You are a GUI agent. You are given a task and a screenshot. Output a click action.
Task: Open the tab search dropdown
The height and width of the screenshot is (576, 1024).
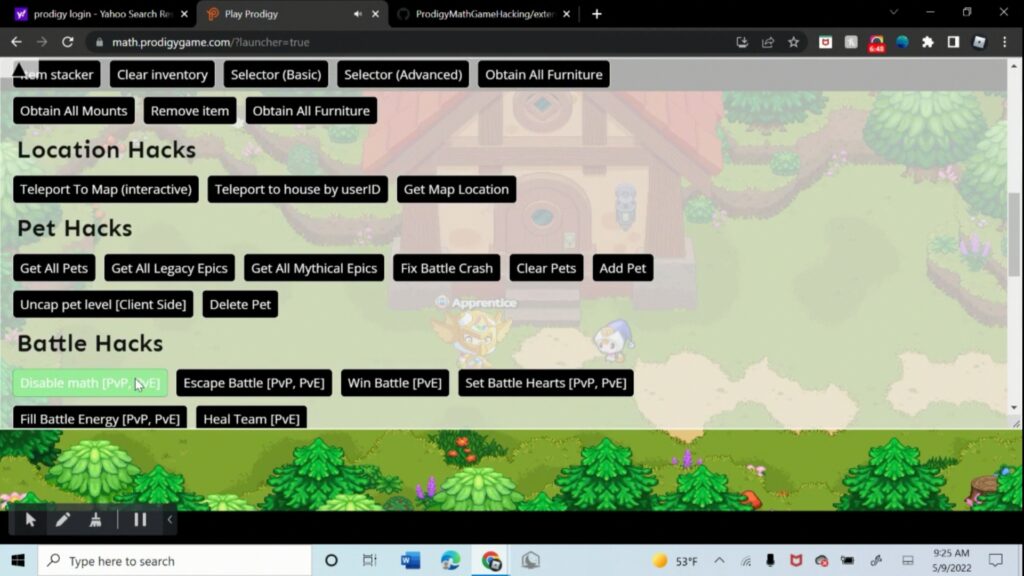tap(894, 12)
